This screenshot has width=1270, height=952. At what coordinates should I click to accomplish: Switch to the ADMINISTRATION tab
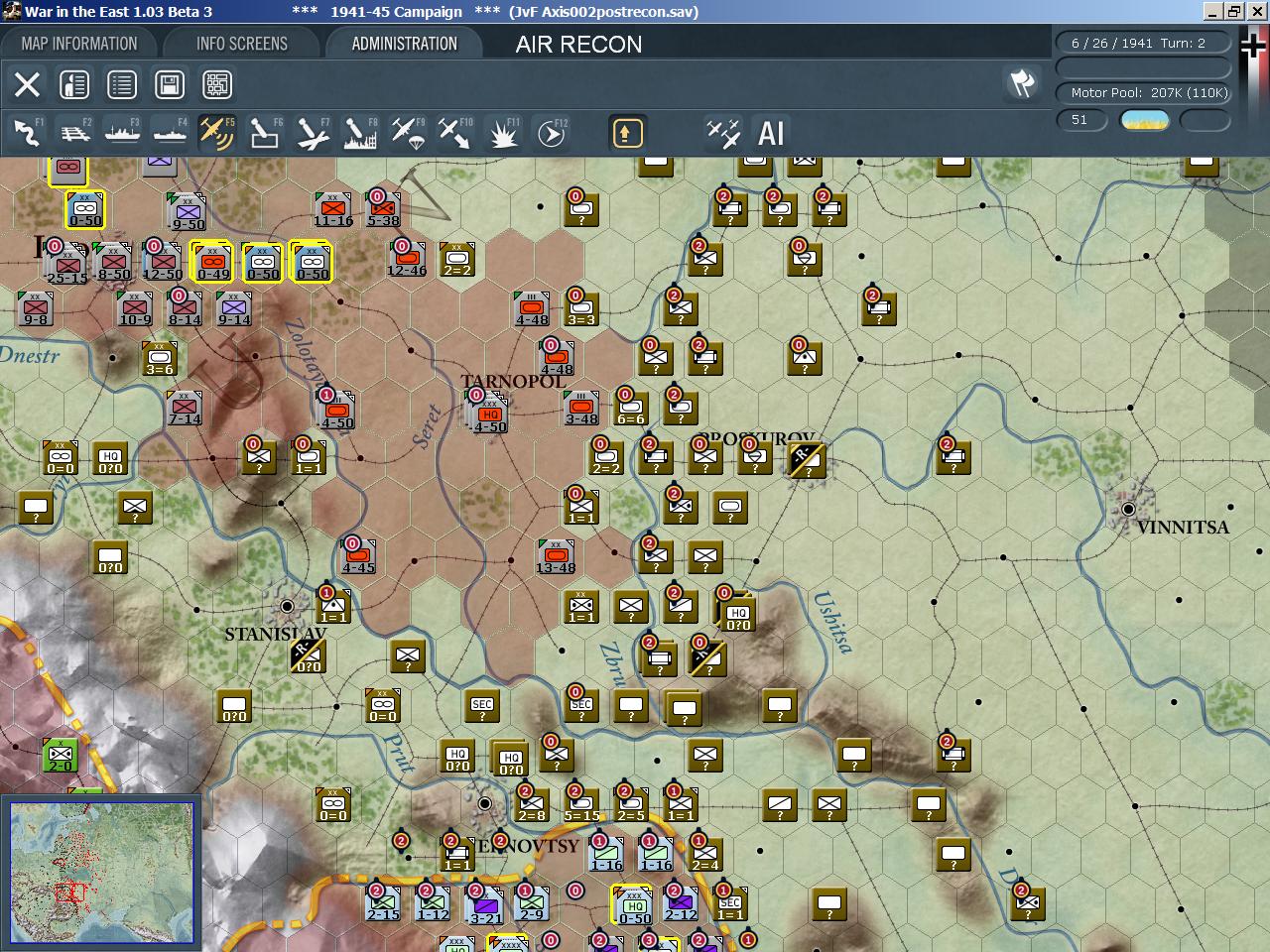[x=405, y=44]
